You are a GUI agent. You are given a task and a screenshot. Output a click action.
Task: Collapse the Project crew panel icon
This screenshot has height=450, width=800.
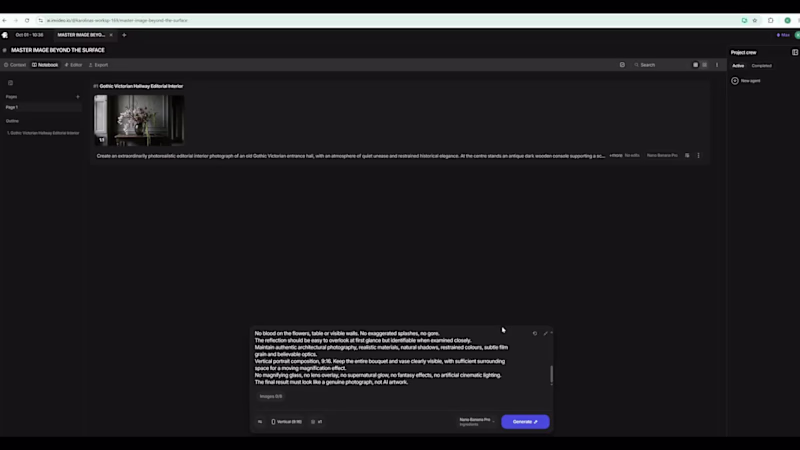pyautogui.click(x=795, y=52)
